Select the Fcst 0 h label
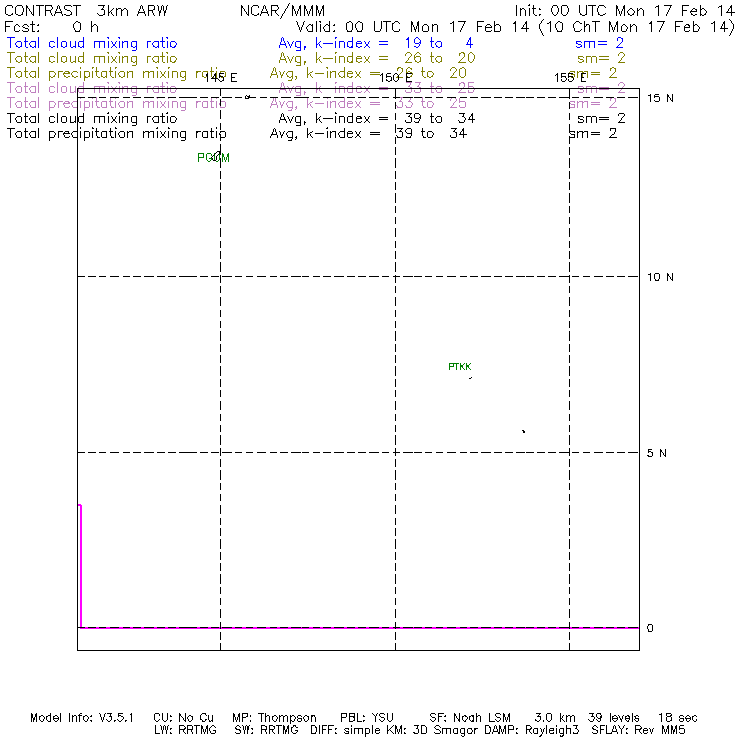This screenshot has width=740, height=740. tap(50, 27)
